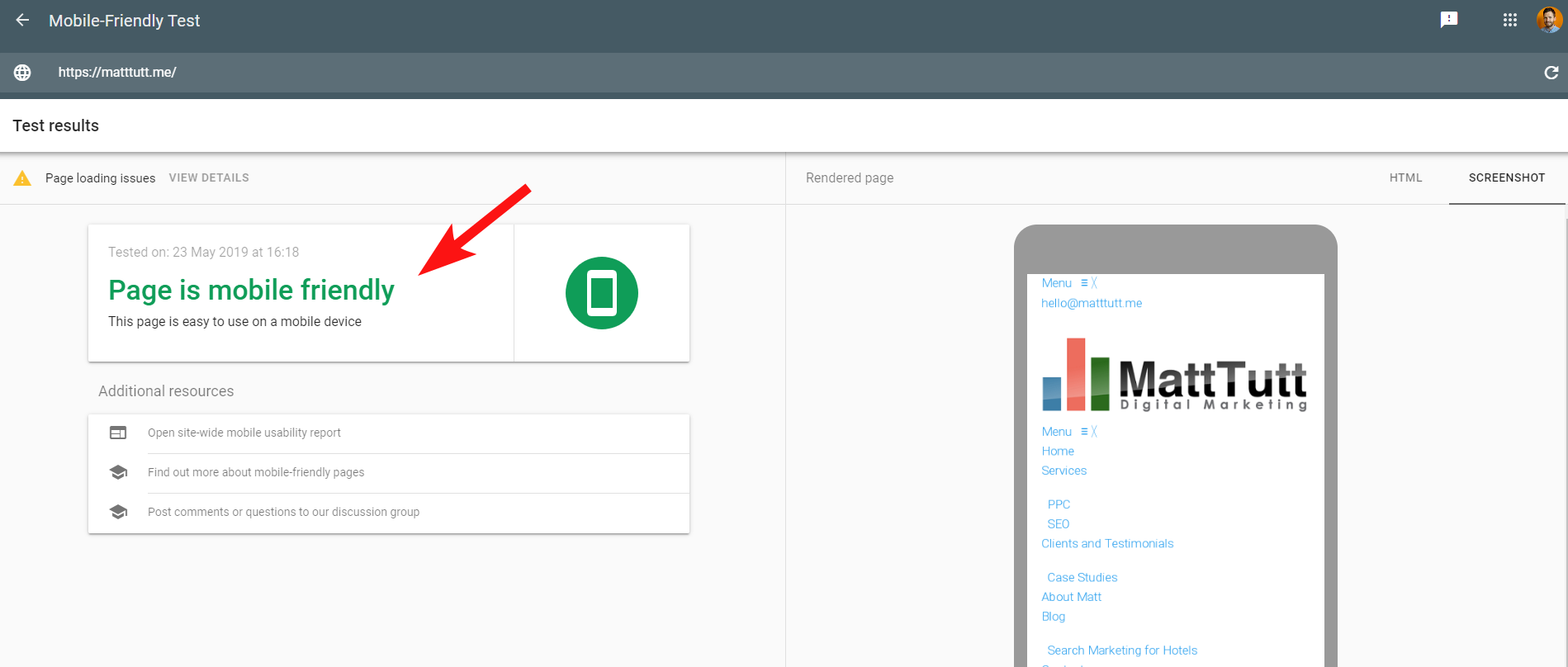Click Case Studies in rendered preview

coord(1082,577)
